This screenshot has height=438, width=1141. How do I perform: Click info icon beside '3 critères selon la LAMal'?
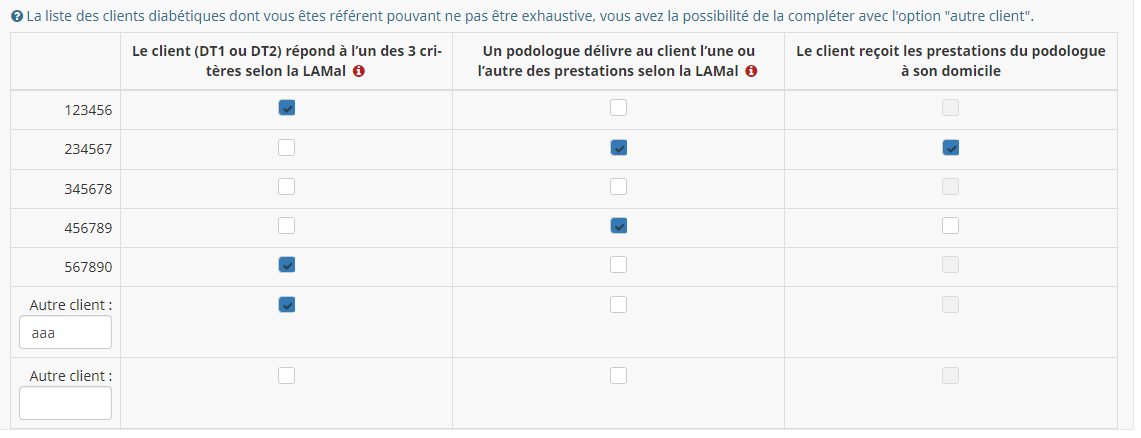[x=359, y=72]
